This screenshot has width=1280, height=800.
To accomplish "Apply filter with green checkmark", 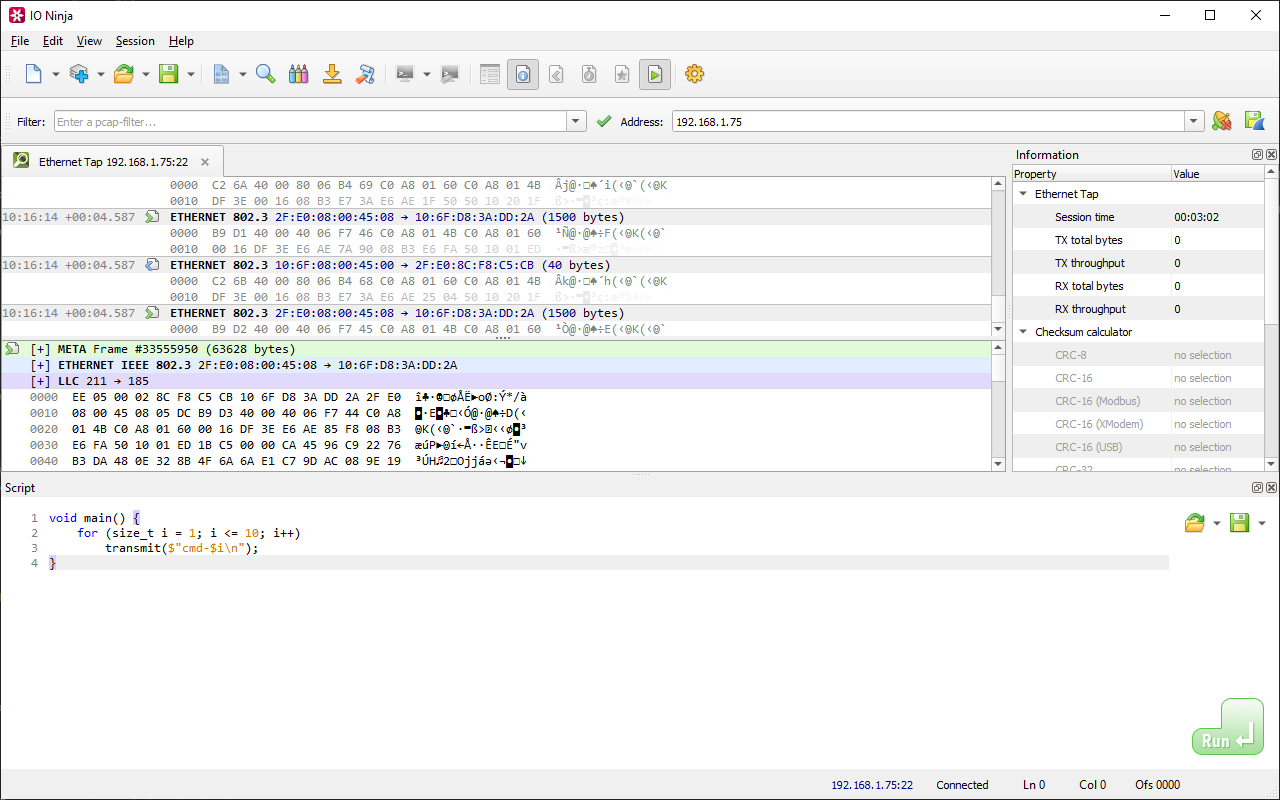I will pos(603,122).
